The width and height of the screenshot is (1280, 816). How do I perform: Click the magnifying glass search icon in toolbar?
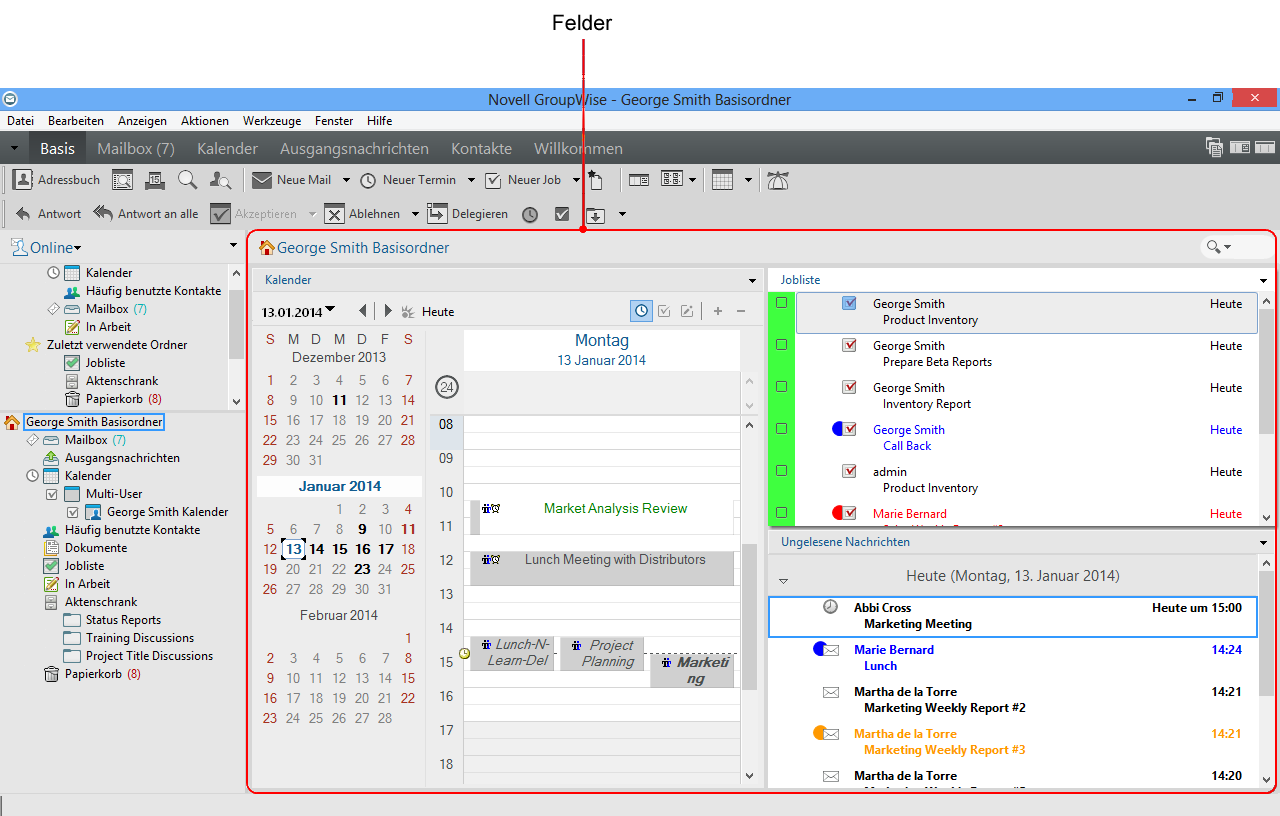(x=187, y=180)
